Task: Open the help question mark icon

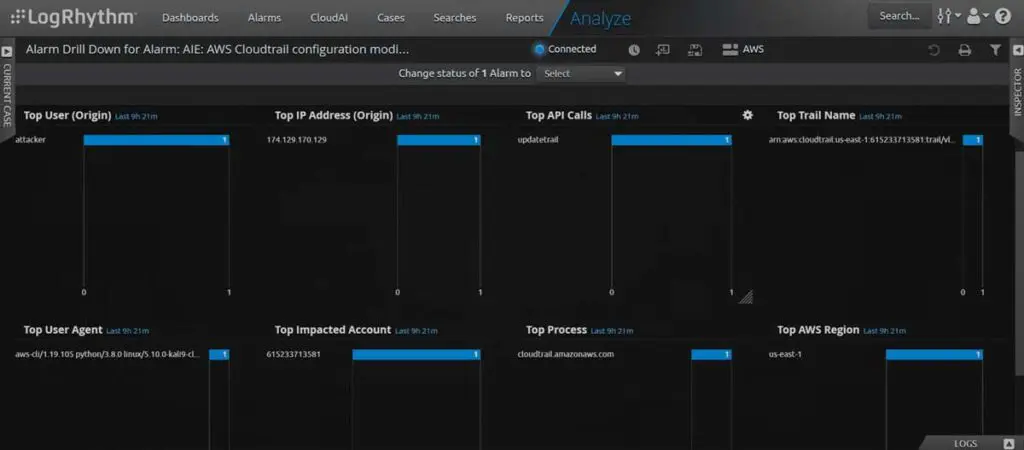Action: pyautogui.click(x=1003, y=16)
